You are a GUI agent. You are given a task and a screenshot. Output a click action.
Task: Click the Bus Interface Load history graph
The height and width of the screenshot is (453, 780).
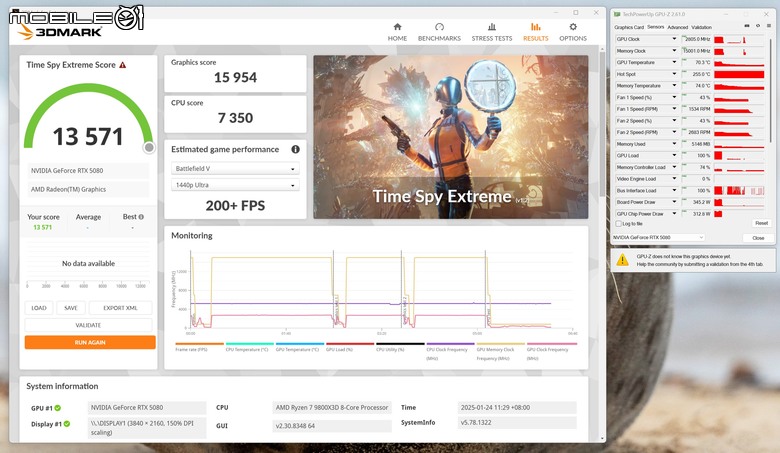pyautogui.click(x=739, y=190)
